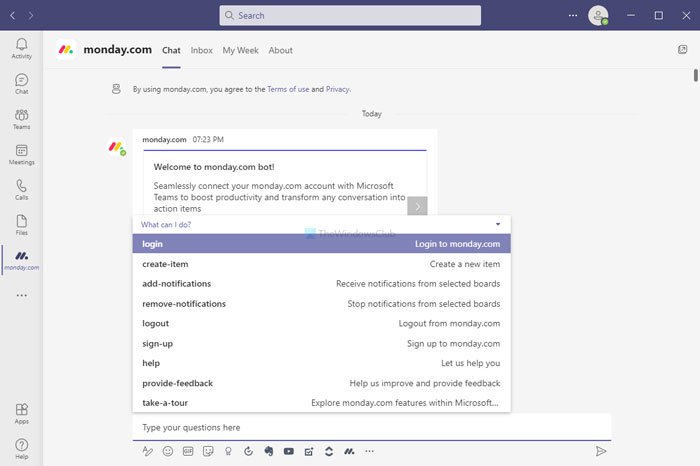Switch to the Inbox tab
Screen dimensions: 700x466
[202, 50]
